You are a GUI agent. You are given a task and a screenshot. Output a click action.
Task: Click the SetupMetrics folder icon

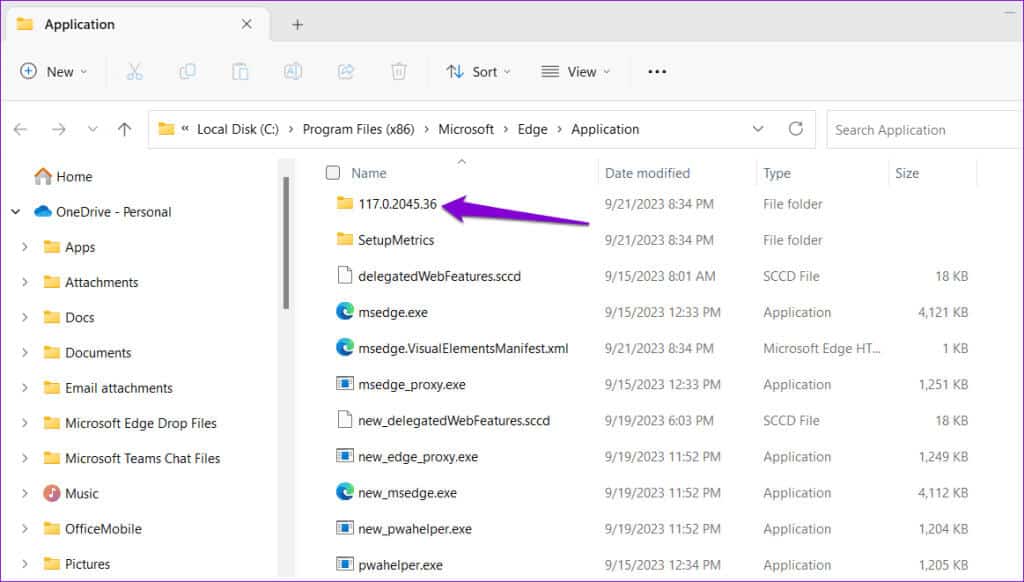pyautogui.click(x=345, y=239)
